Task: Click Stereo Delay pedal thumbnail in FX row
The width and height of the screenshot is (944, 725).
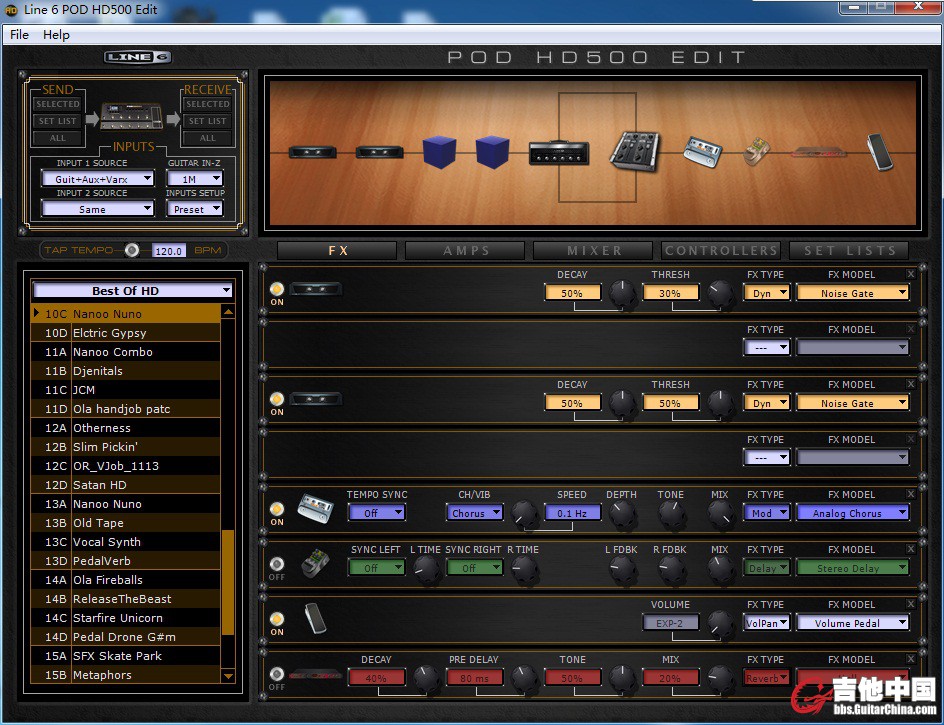Action: pyautogui.click(x=315, y=564)
